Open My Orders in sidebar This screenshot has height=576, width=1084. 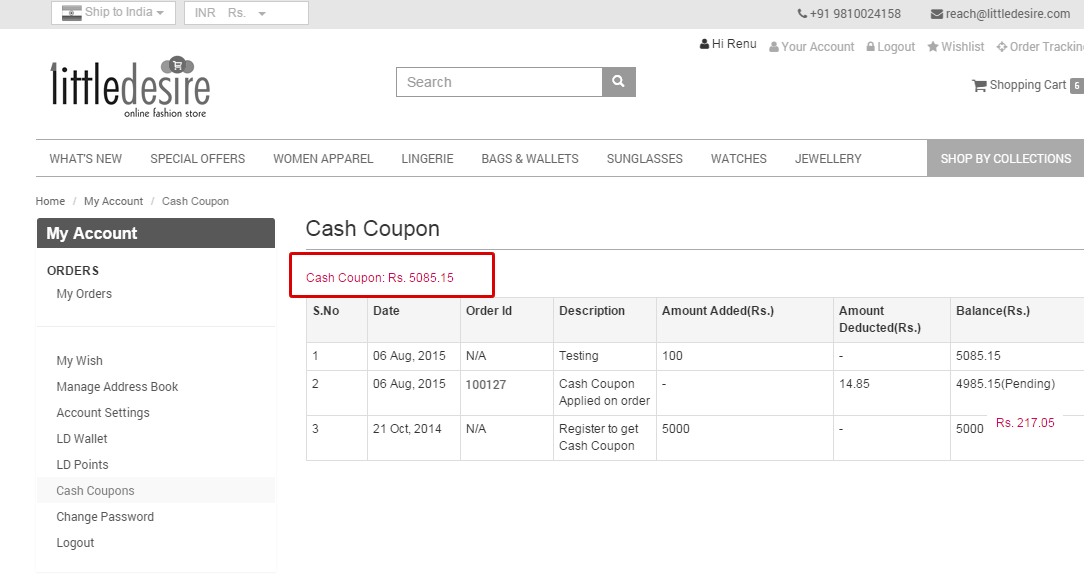[84, 294]
